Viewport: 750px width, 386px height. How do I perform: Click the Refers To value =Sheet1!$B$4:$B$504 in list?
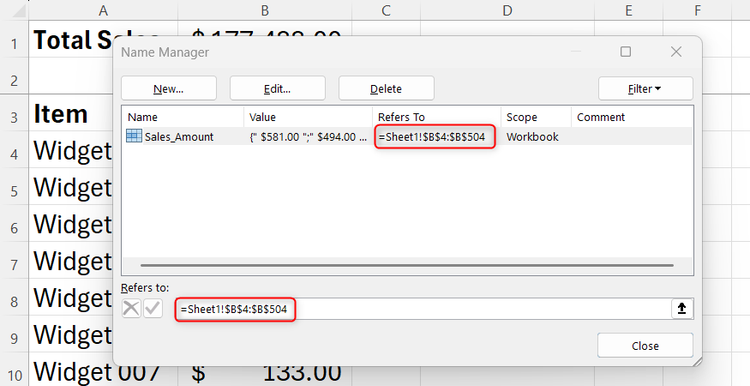pos(432,137)
